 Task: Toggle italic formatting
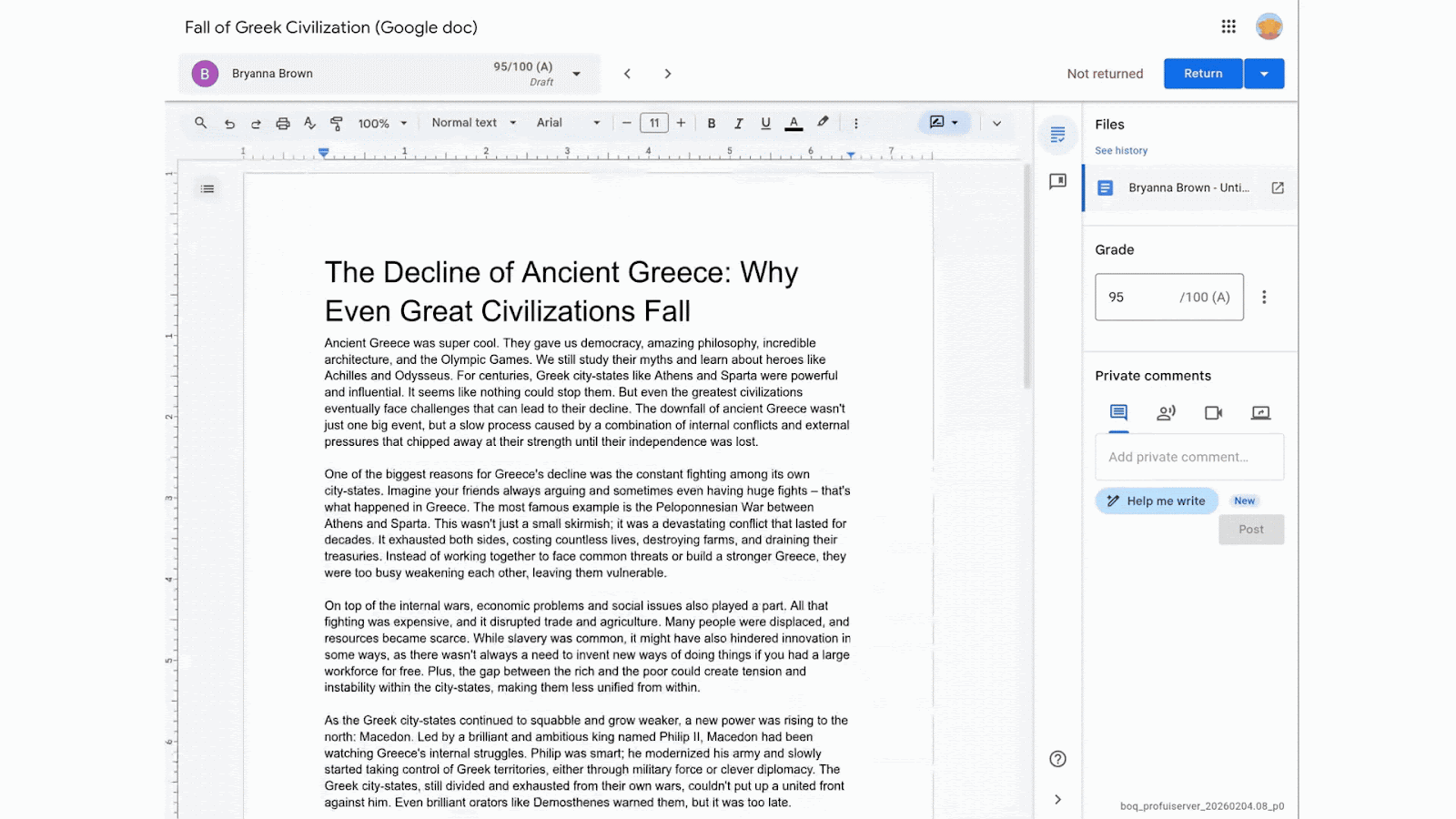[738, 124]
